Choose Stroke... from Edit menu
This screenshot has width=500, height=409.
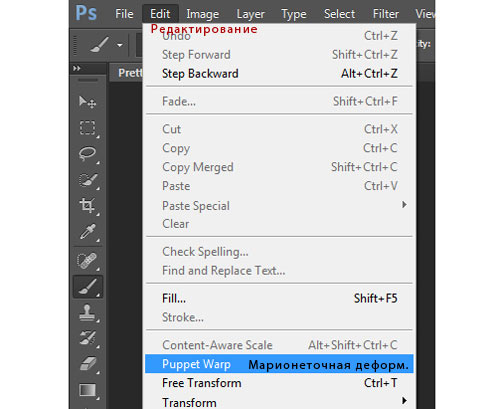pos(279,317)
